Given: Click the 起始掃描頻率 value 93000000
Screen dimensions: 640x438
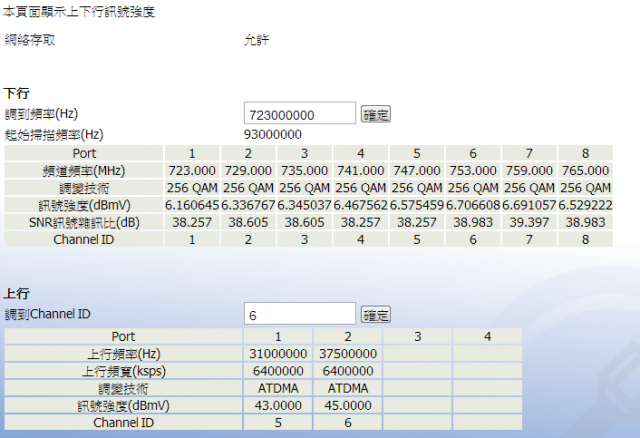Looking at the screenshot, I should 273,134.
